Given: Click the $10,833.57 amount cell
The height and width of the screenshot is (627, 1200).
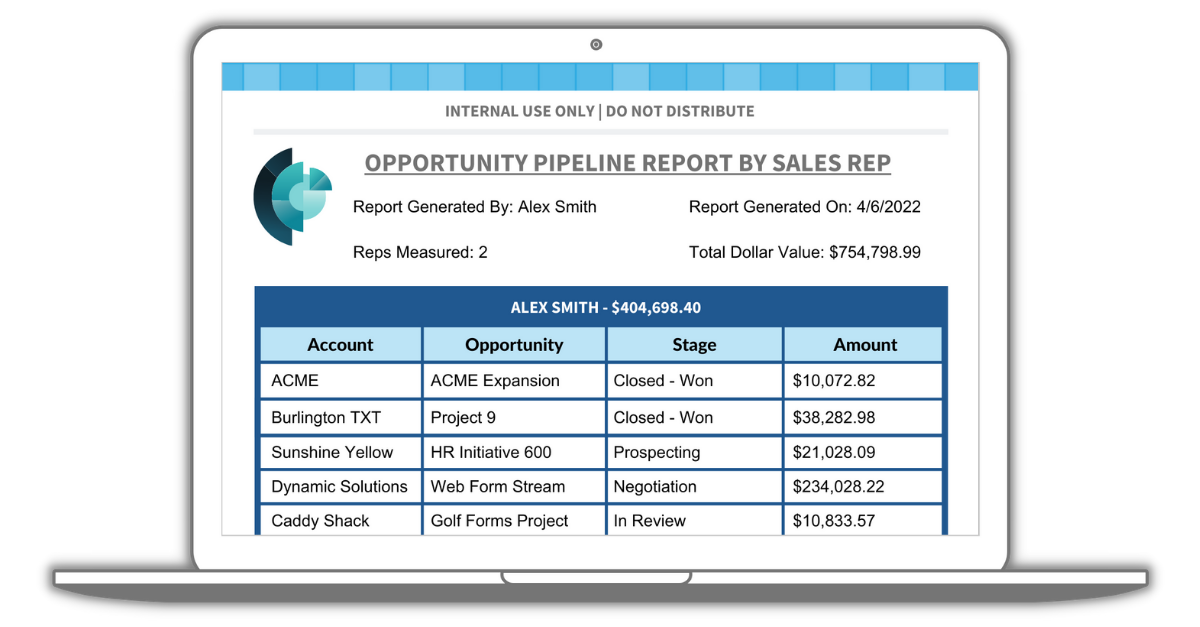Looking at the screenshot, I should pyautogui.click(x=864, y=520).
